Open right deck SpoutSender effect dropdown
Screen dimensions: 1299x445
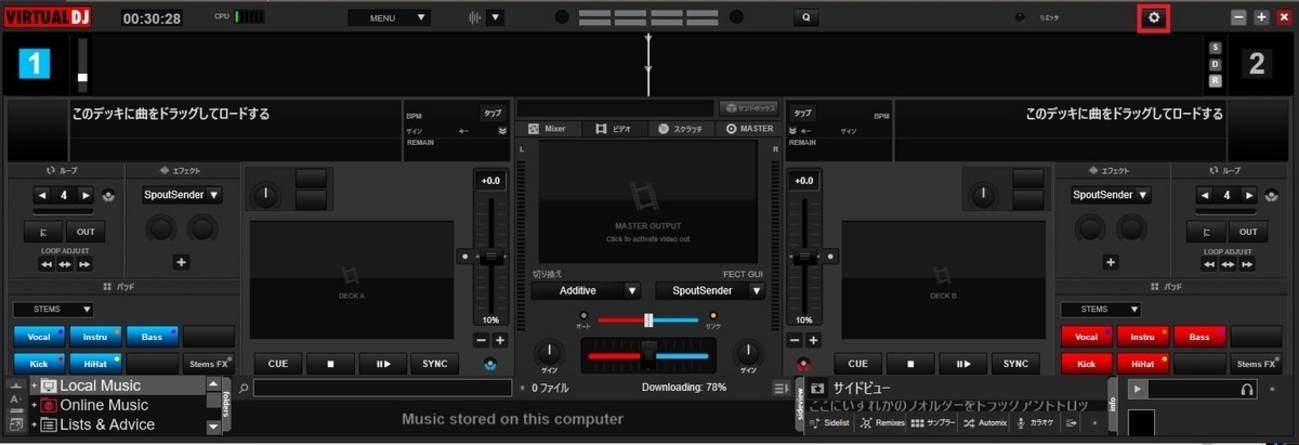(1110, 195)
